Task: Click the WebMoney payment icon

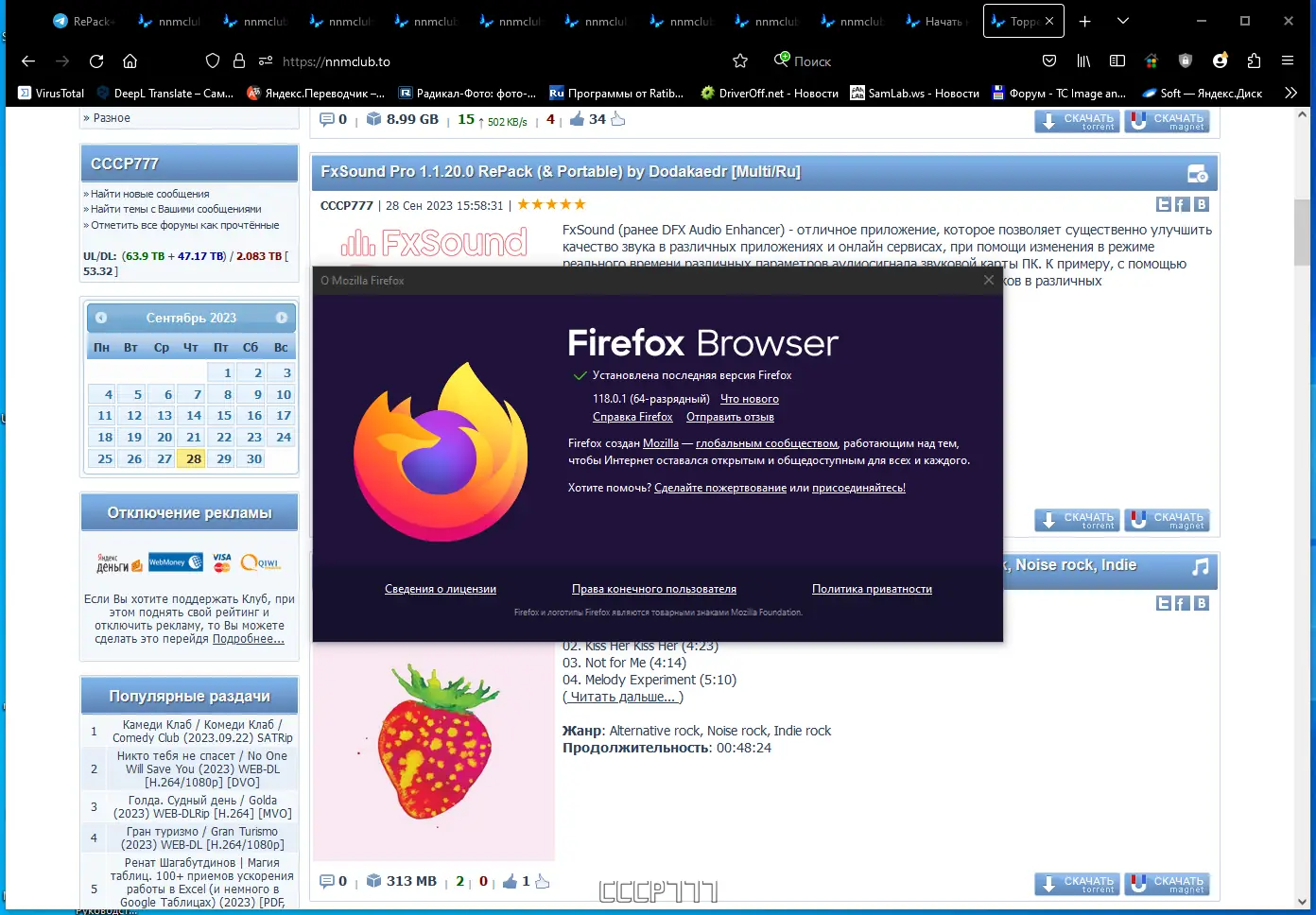Action: [176, 562]
